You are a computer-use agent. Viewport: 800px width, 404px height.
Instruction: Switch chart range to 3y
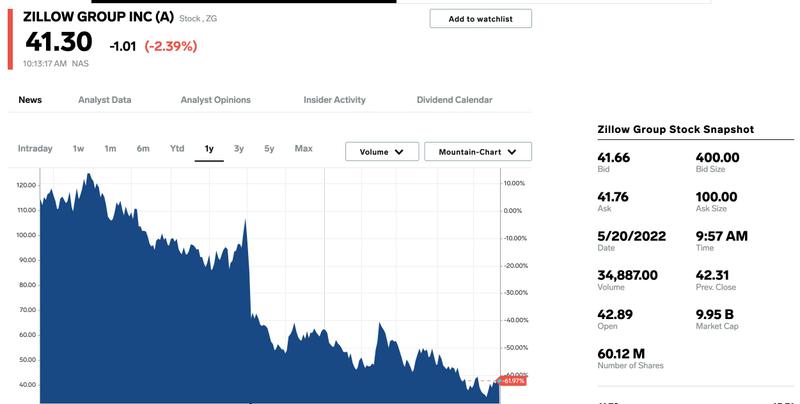coord(239,148)
